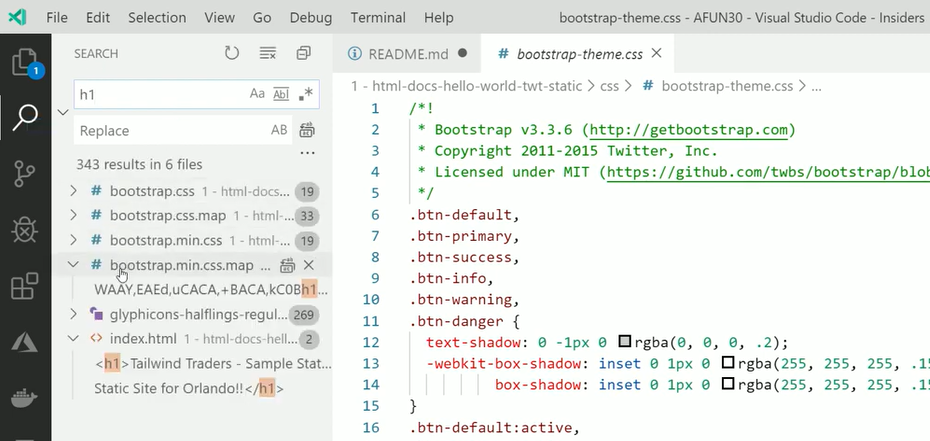This screenshot has height=441, width=930.
Task: Toggle Match Whole Word in search box
Action: point(281,94)
